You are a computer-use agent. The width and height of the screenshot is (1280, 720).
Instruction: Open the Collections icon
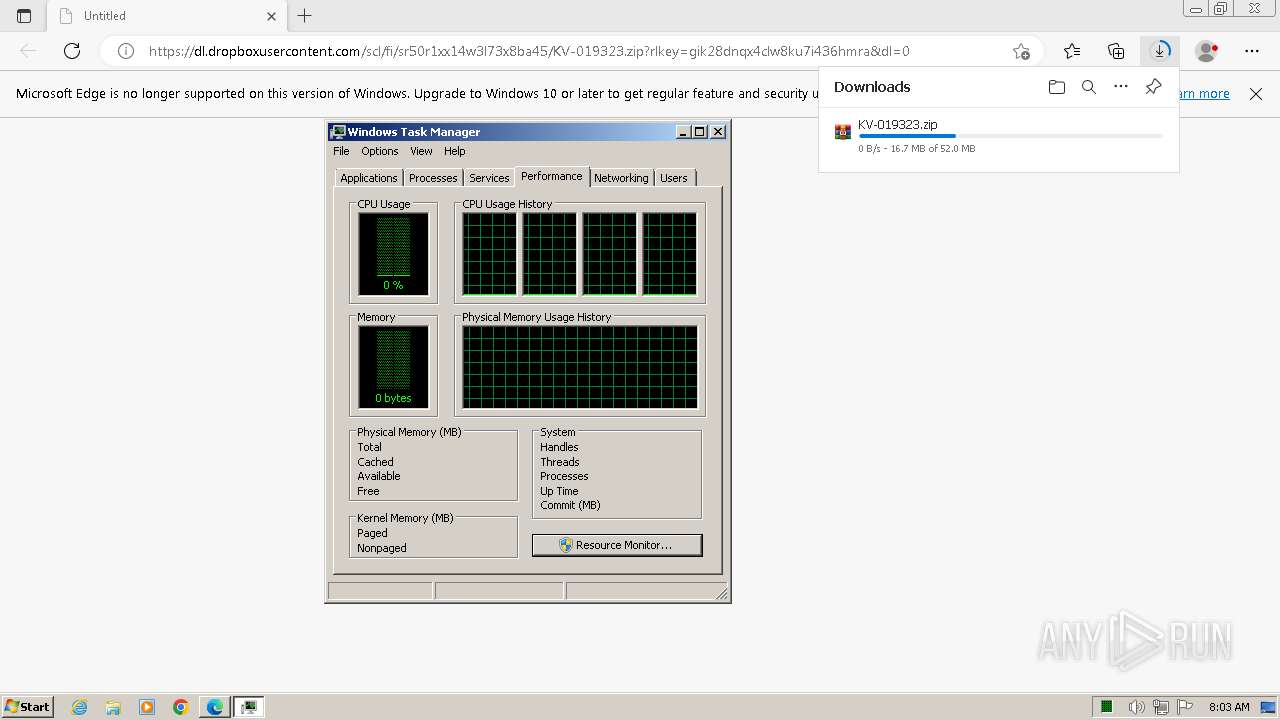[1116, 51]
